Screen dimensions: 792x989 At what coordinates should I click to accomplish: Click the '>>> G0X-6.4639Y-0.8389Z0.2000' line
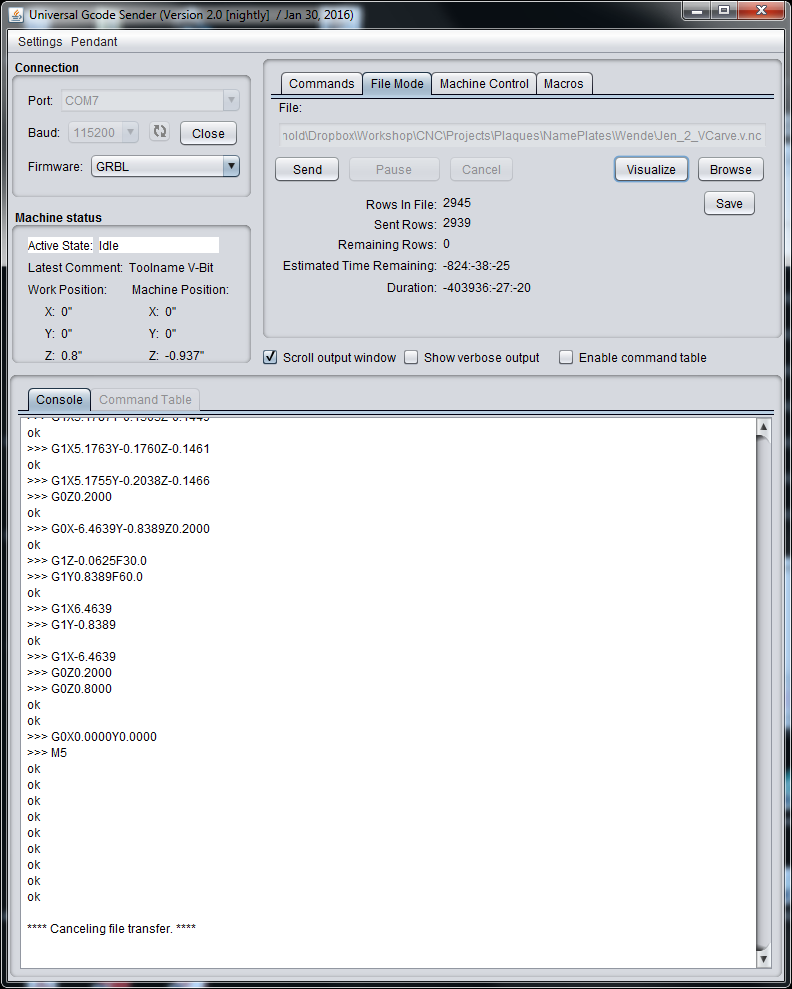(x=119, y=528)
